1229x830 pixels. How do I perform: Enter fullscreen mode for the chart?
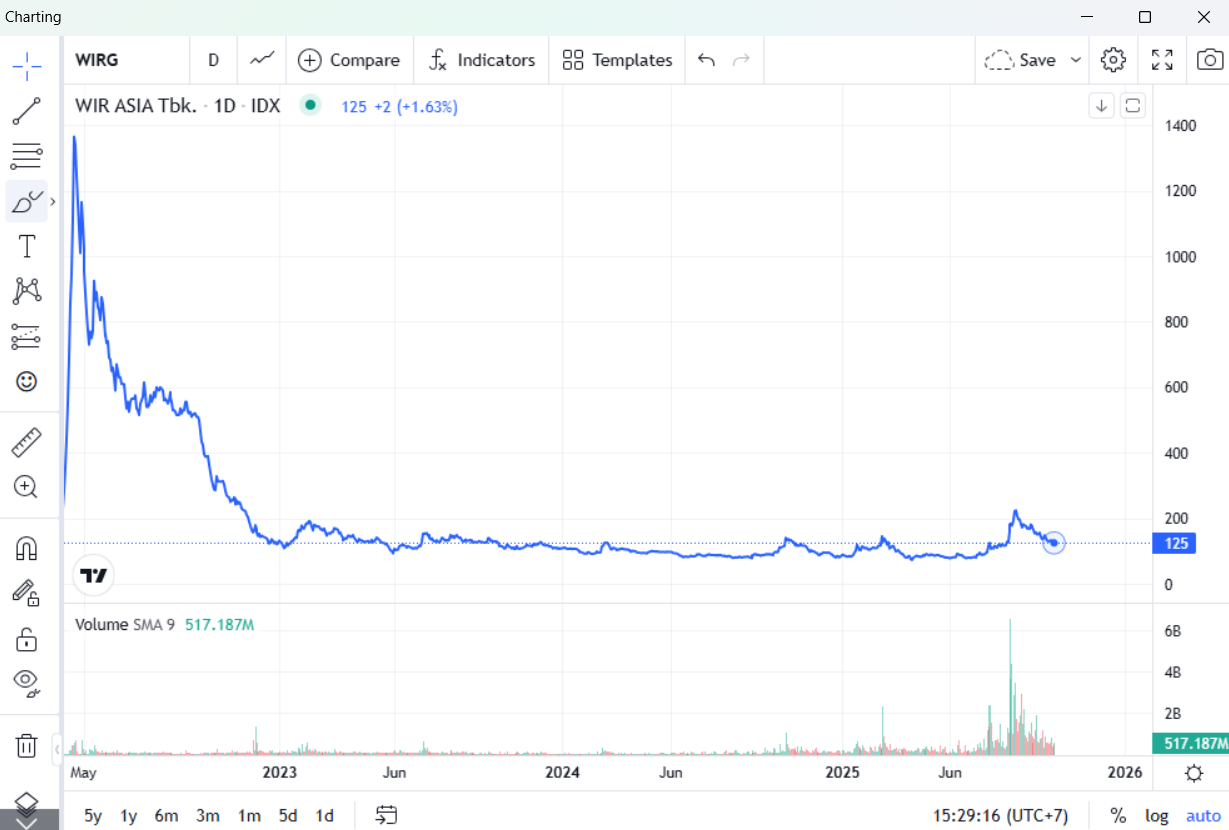(x=1162, y=60)
